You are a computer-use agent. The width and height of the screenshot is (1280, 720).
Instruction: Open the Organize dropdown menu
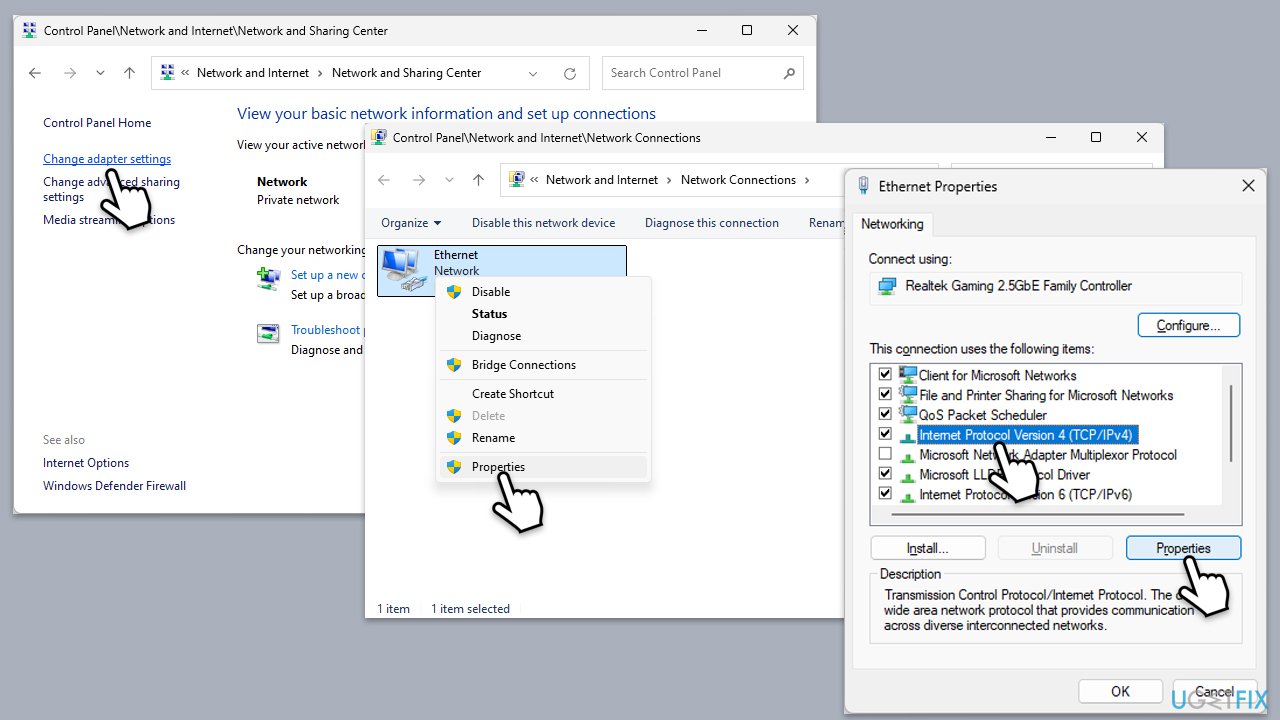pyautogui.click(x=411, y=223)
